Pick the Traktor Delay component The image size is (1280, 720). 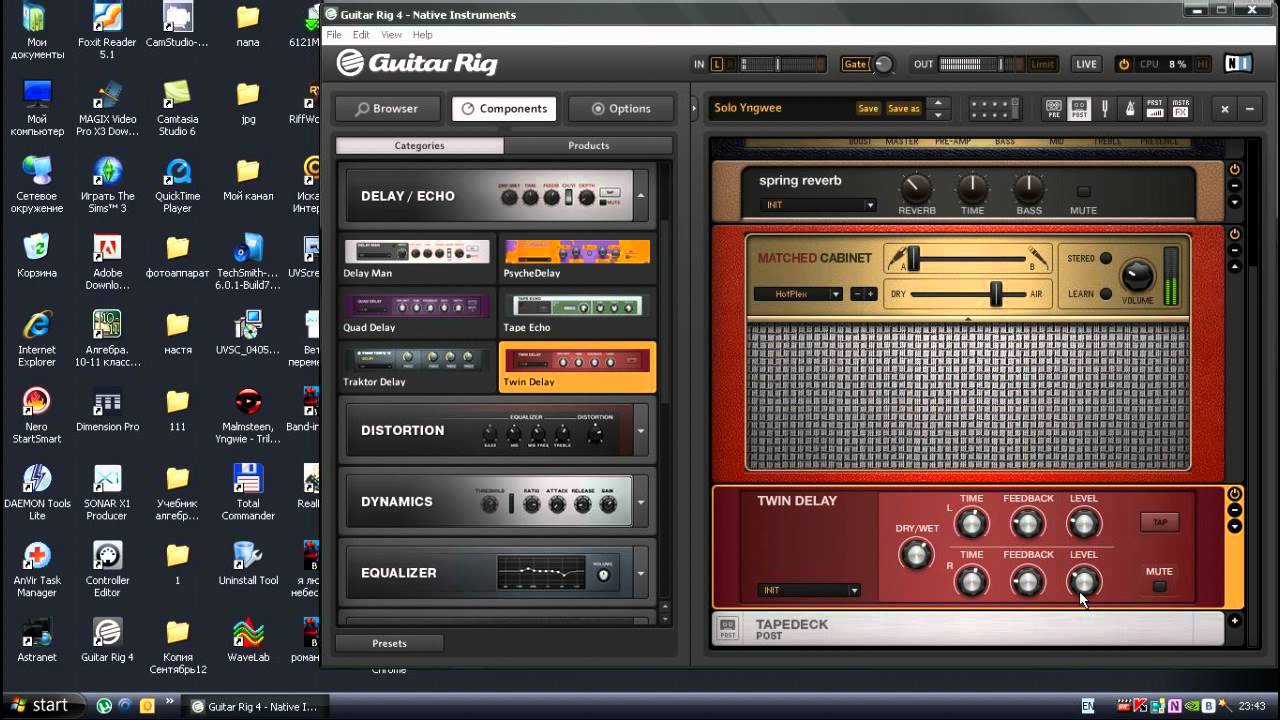click(418, 367)
